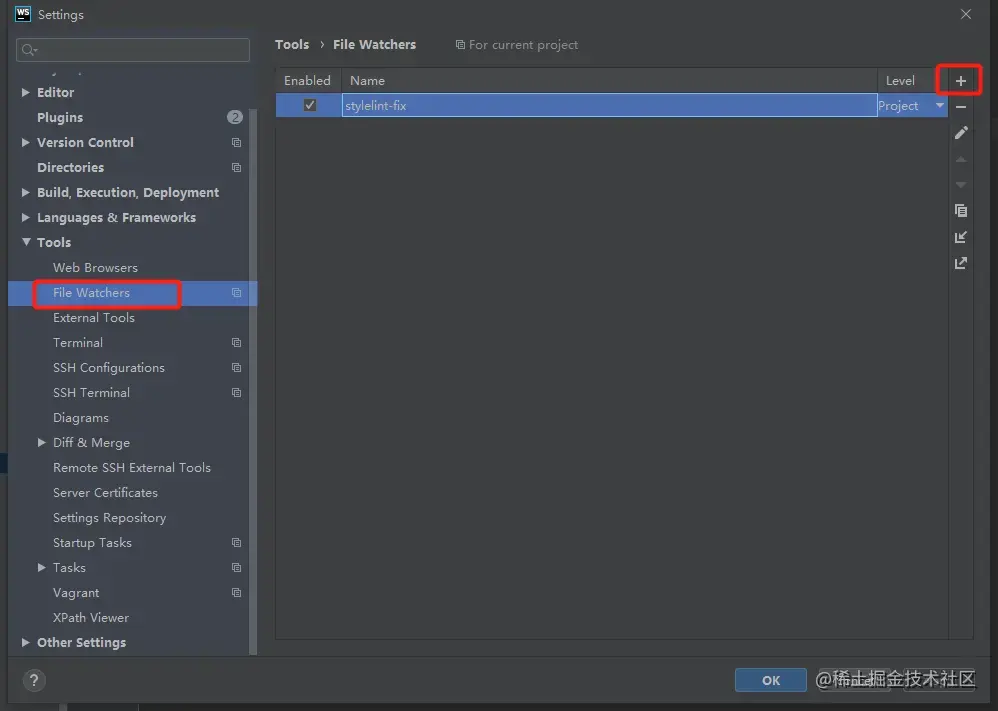Expand the Version Control node
This screenshot has height=711, width=998.
click(25, 143)
